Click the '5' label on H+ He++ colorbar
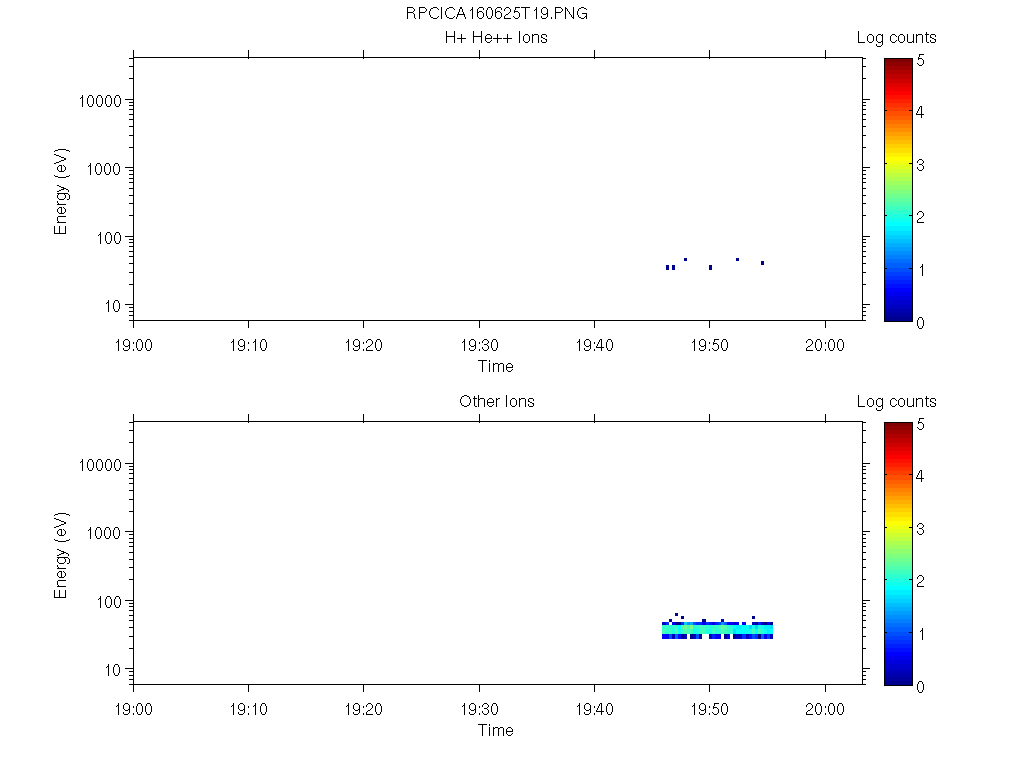This screenshot has width=1024, height=768. pyautogui.click(x=920, y=61)
